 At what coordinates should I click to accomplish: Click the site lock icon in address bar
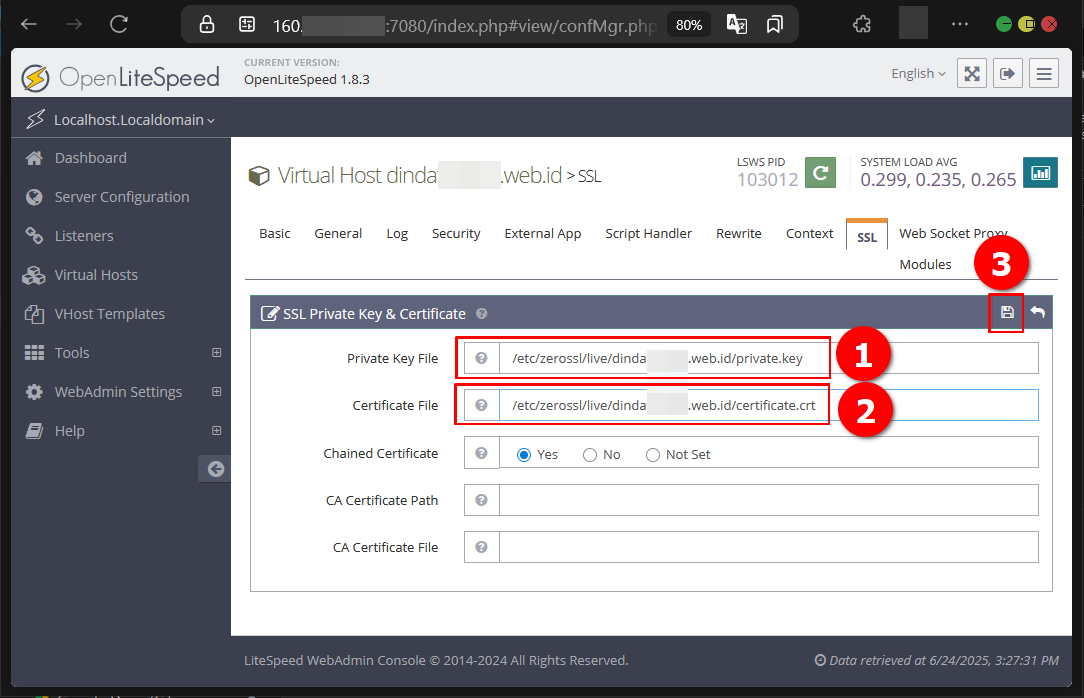click(x=207, y=25)
